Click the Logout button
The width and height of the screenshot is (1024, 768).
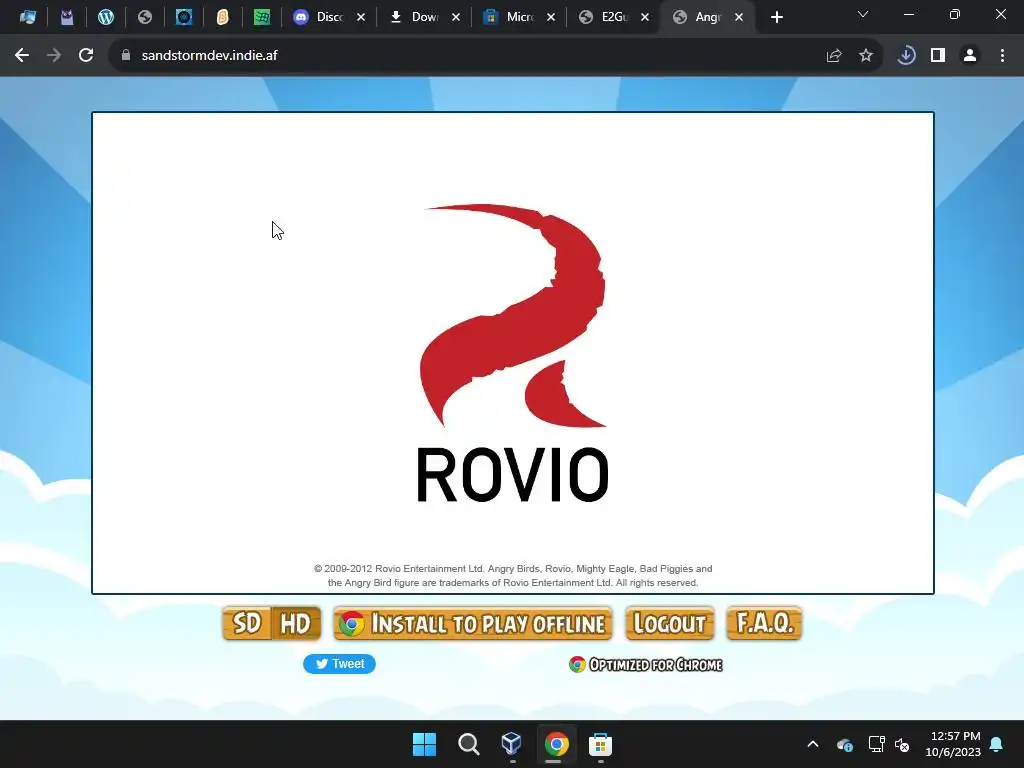669,623
